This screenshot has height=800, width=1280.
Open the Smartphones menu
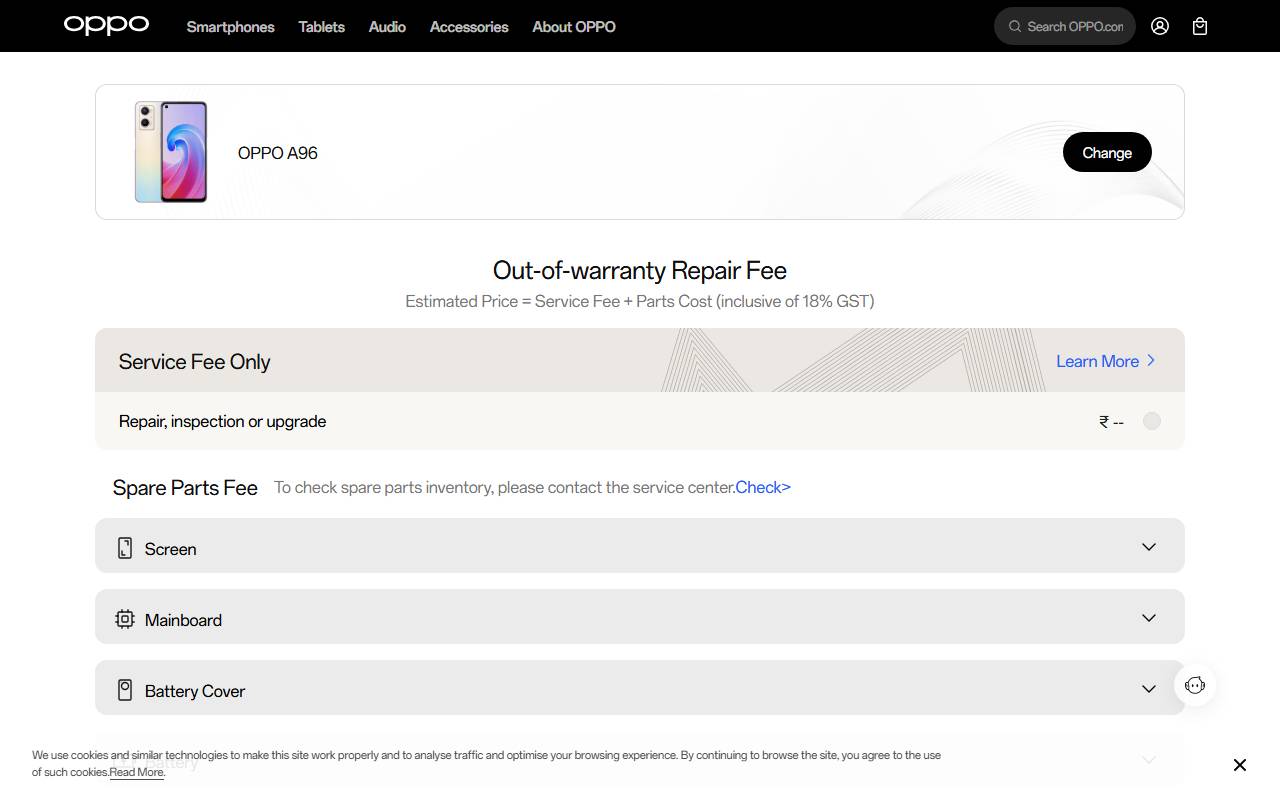(x=230, y=27)
